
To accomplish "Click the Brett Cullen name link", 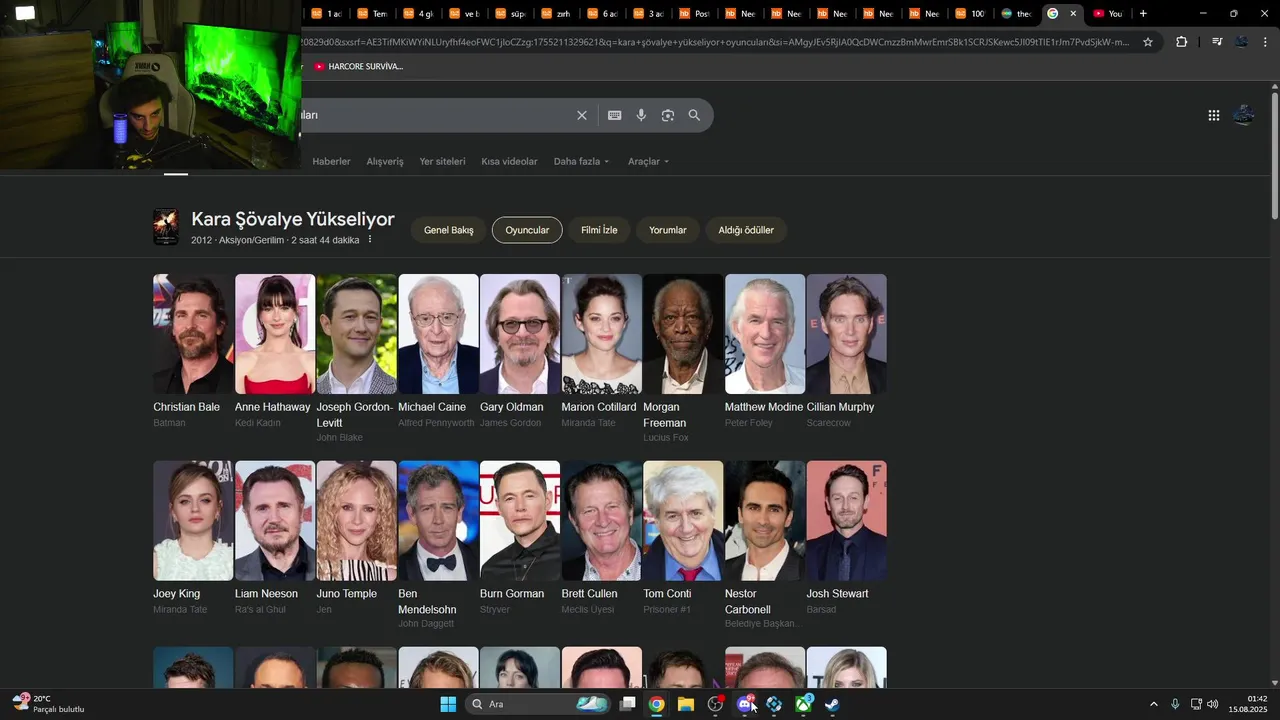I will click(x=589, y=594).
